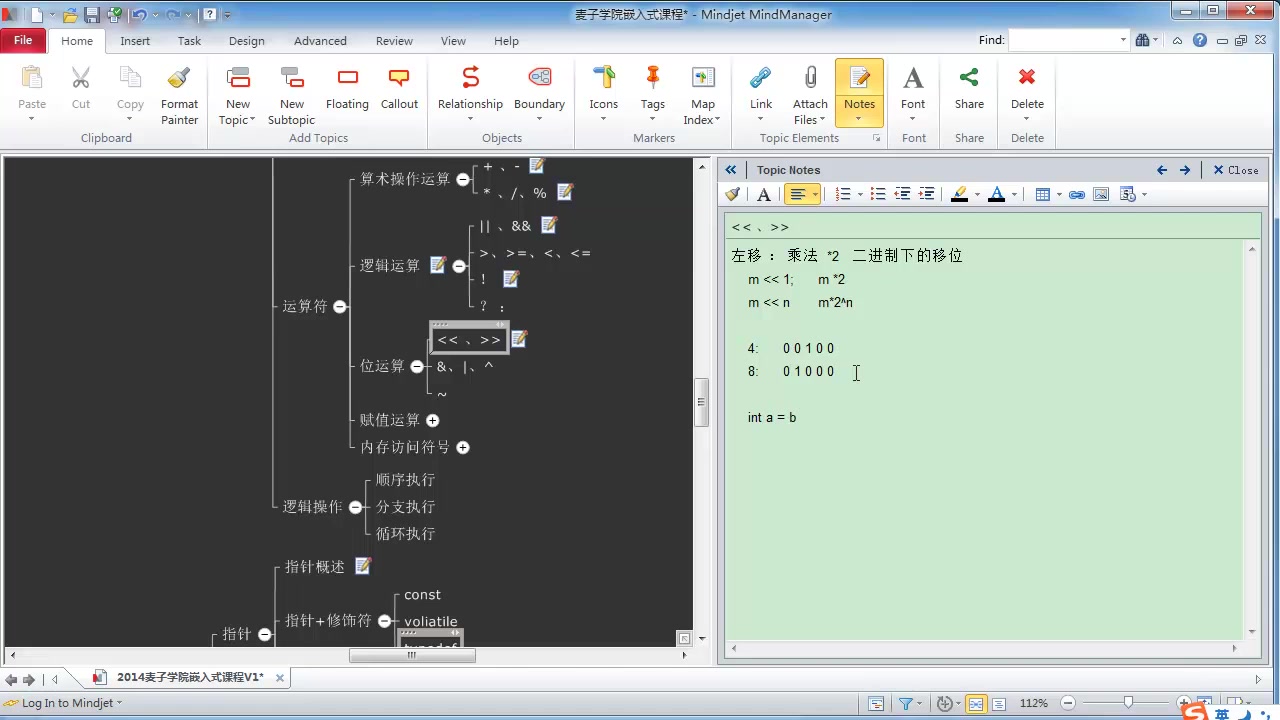1280x720 pixels.
Task: Toggle Map view button in status bar
Action: pyautogui.click(x=975, y=704)
